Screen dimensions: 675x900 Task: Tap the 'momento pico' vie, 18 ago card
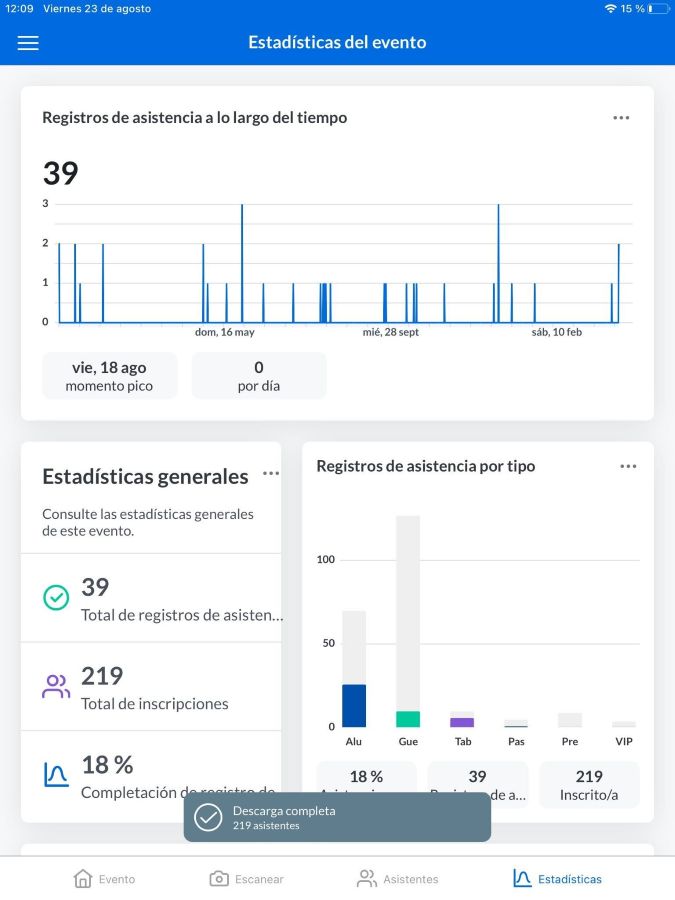click(x=110, y=376)
